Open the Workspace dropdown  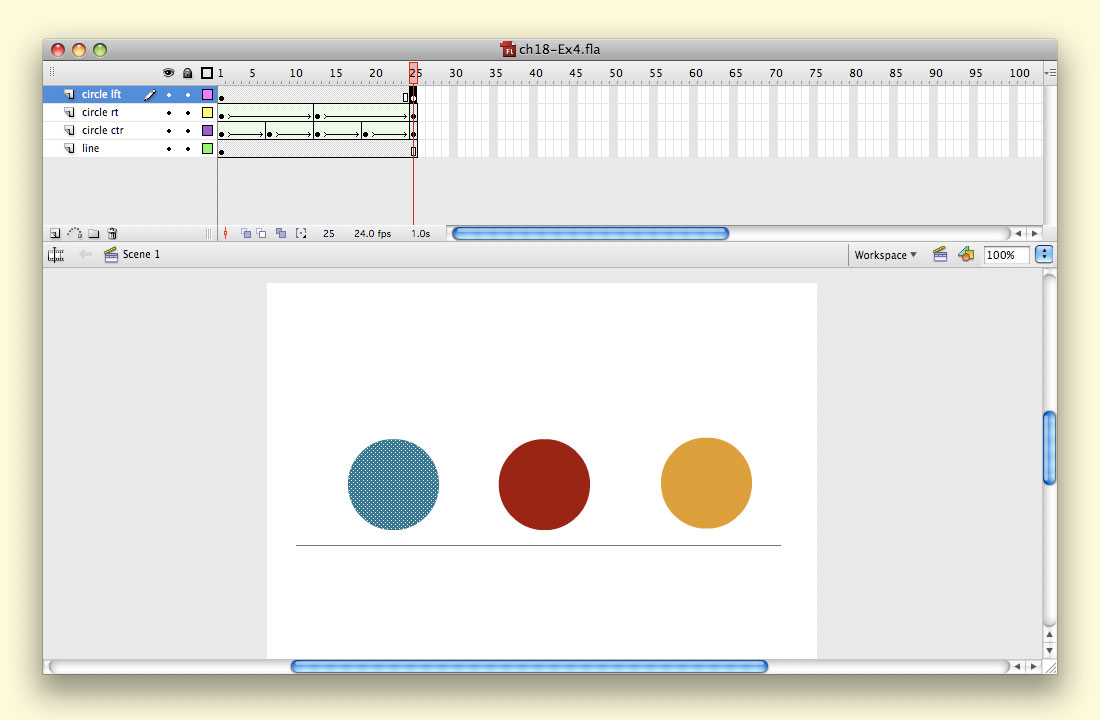[885, 255]
